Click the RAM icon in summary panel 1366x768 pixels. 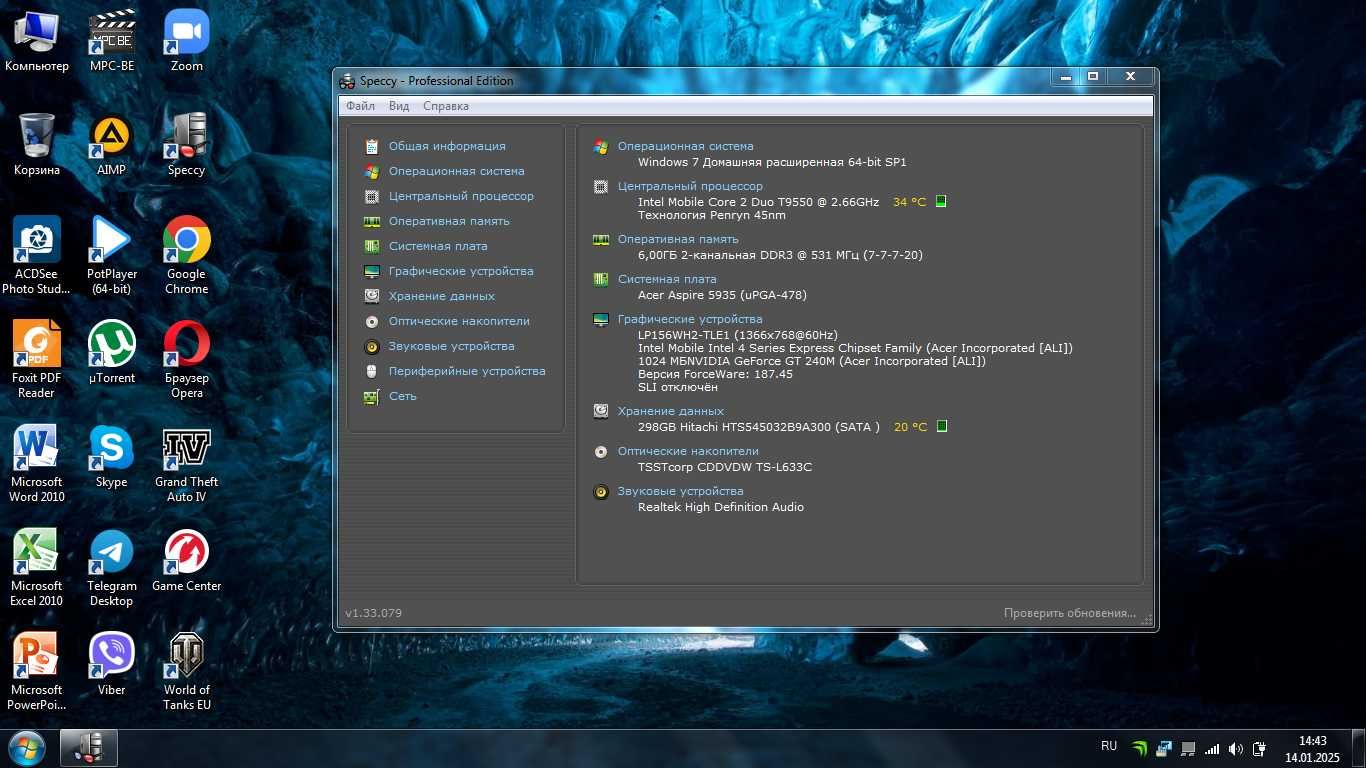tap(601, 239)
